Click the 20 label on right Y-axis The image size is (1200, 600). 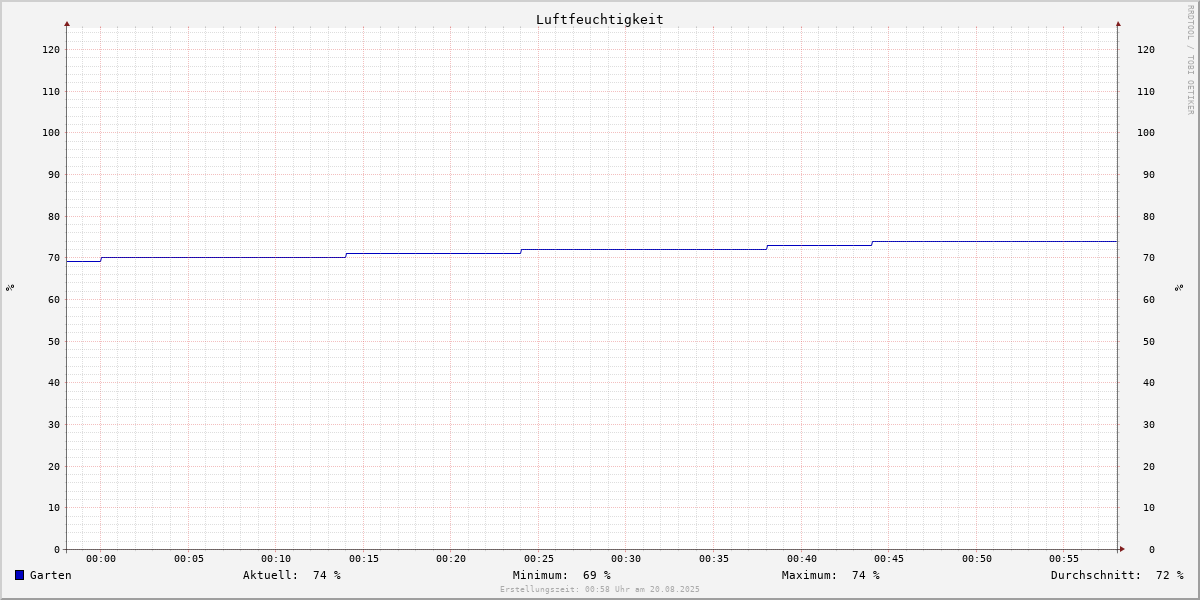[x=1149, y=466]
